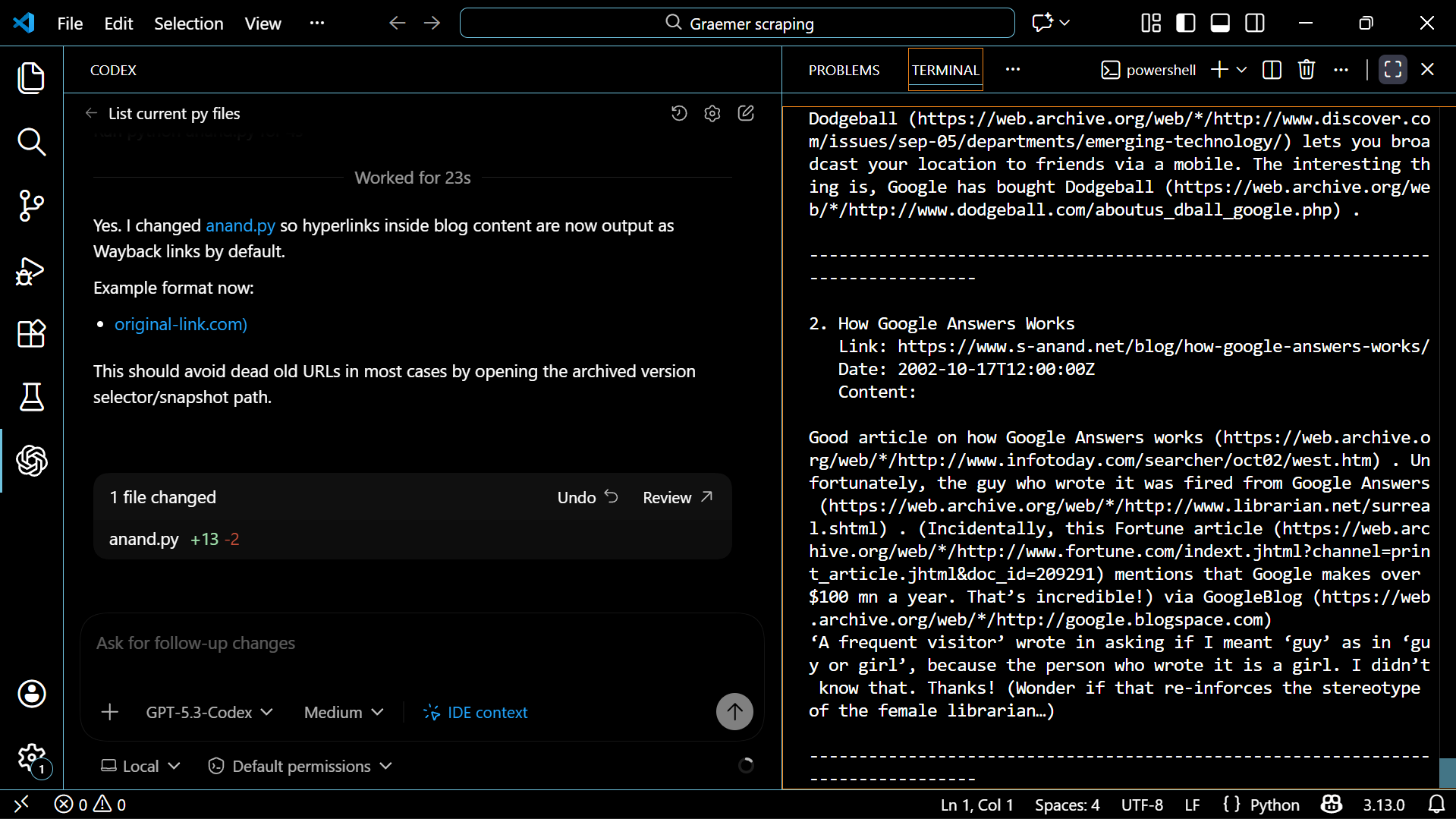
Task: Start a new Codex chat
Action: (x=746, y=113)
